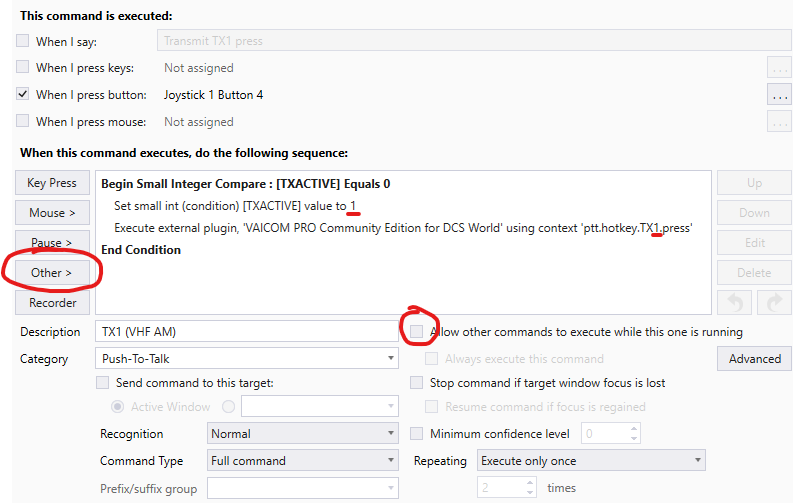Open the Other > actions menu

click(x=52, y=272)
